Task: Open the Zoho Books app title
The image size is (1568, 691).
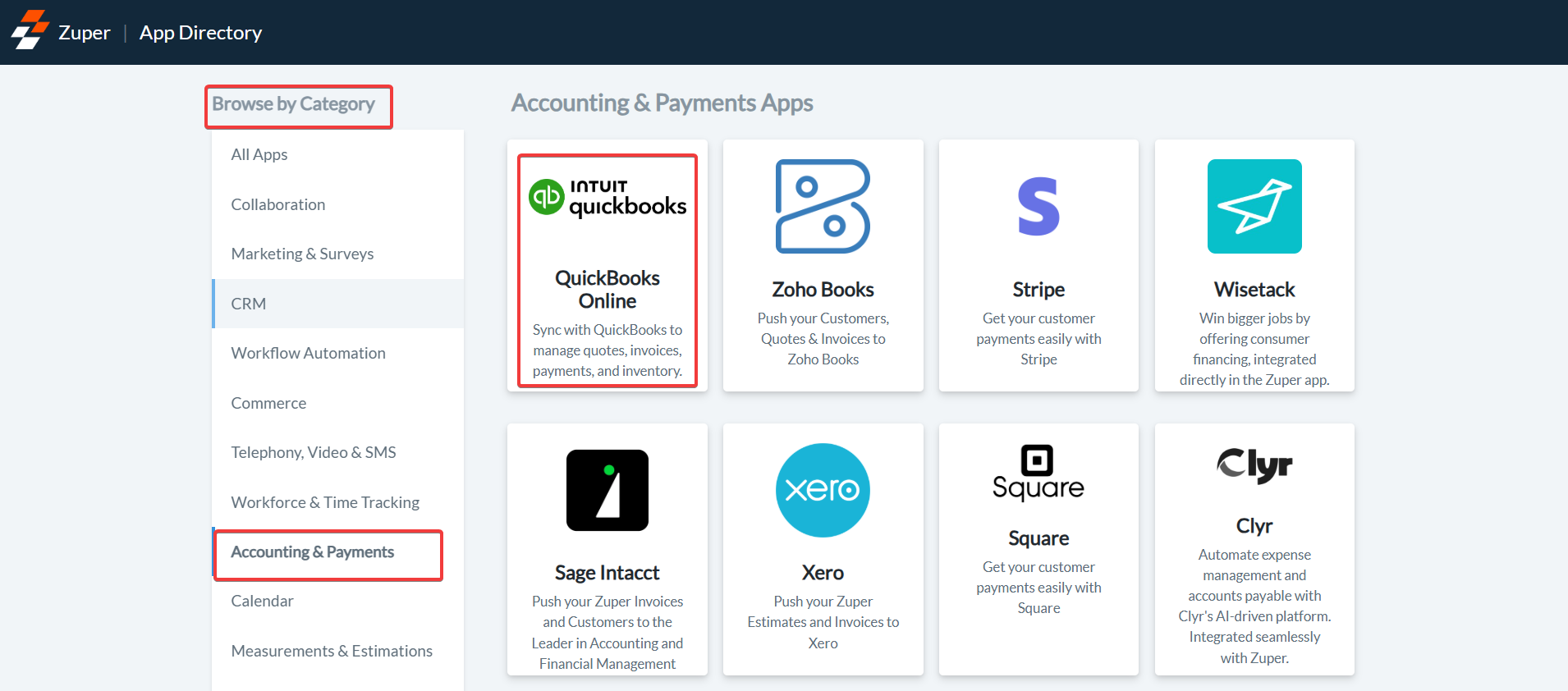Action: 823,290
